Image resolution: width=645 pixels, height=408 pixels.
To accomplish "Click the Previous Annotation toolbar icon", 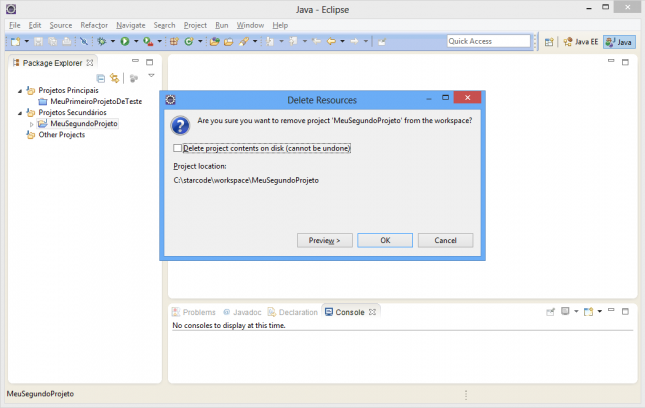I will coord(293,42).
